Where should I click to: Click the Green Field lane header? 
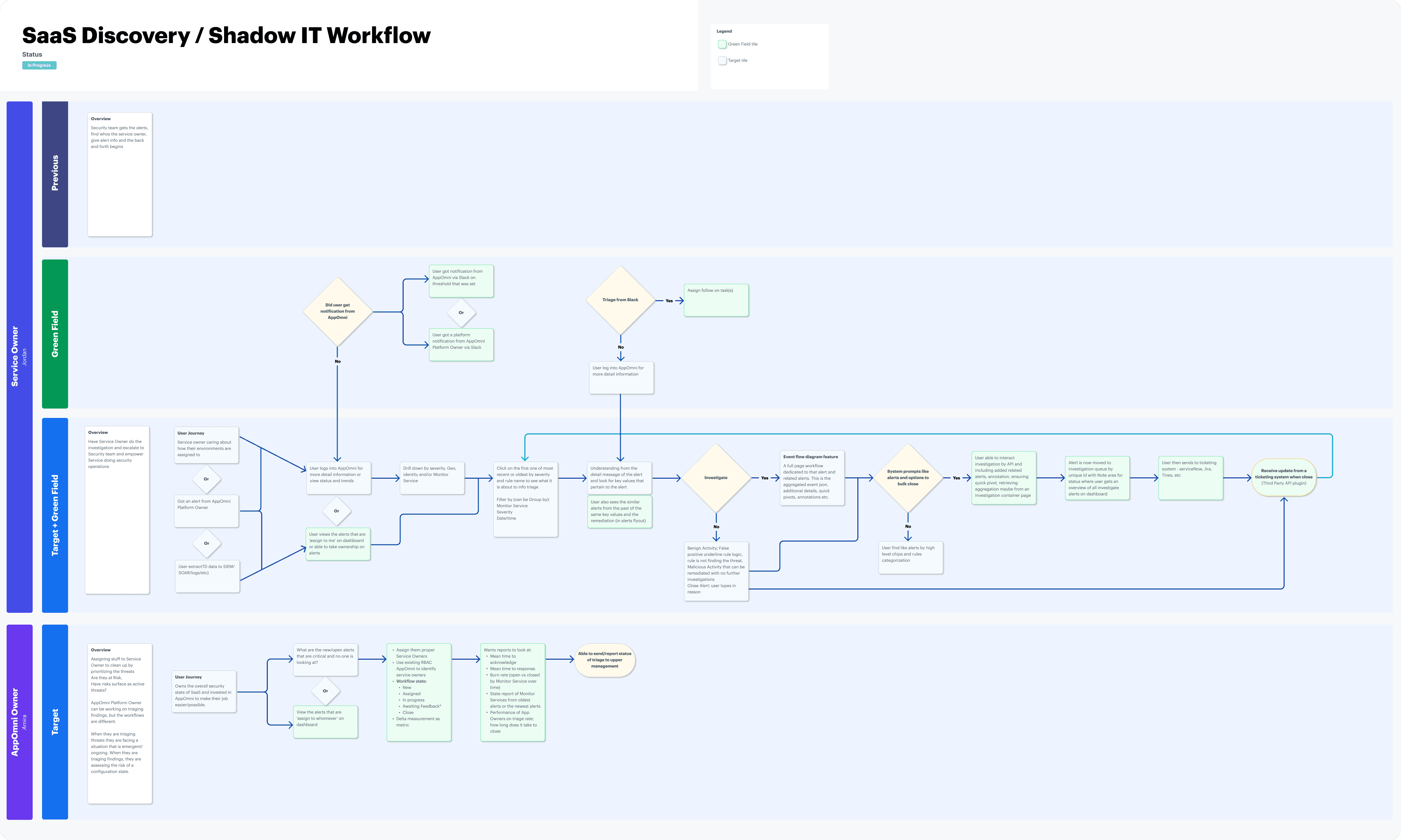[x=55, y=333]
